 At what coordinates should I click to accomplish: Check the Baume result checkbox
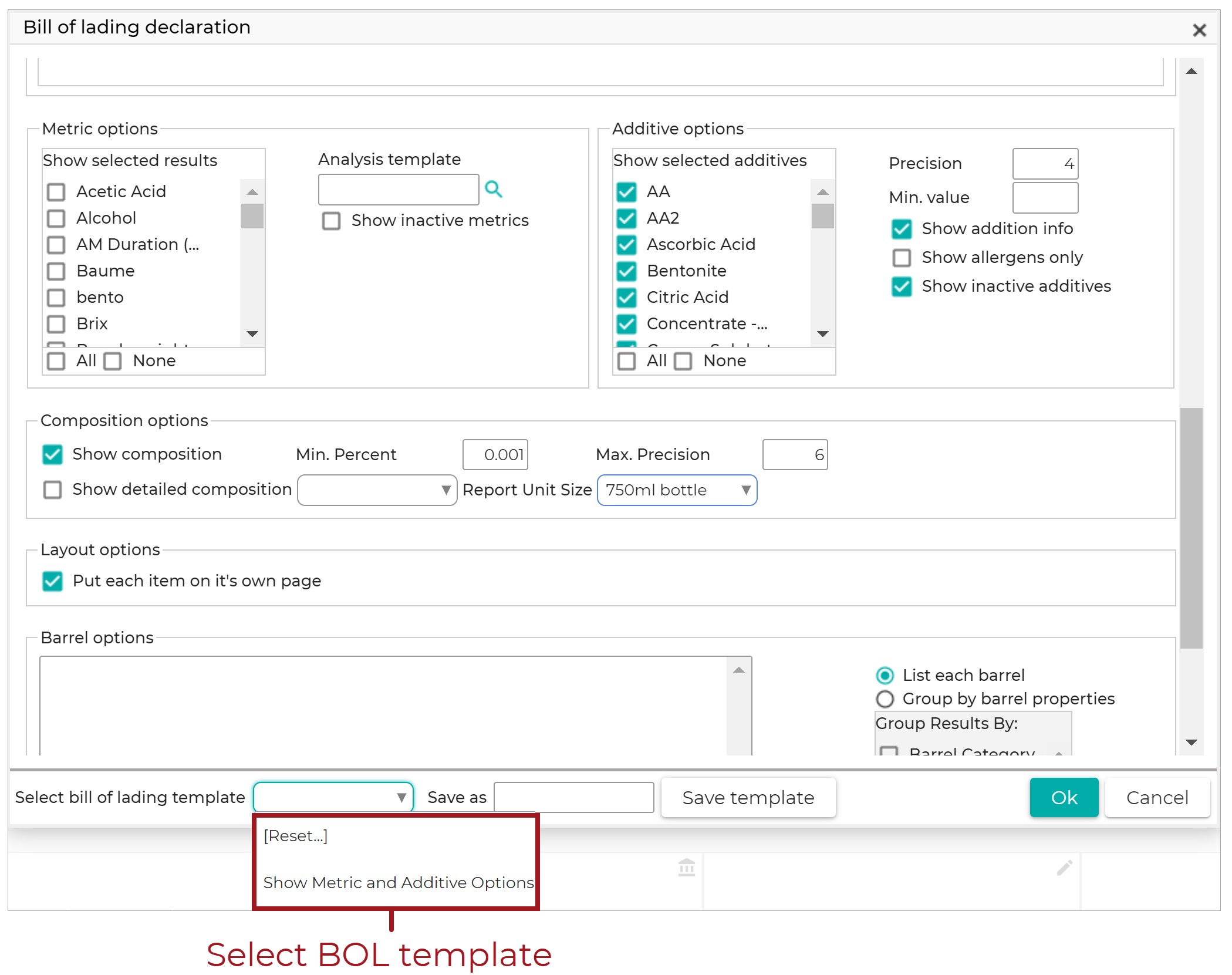point(56,271)
